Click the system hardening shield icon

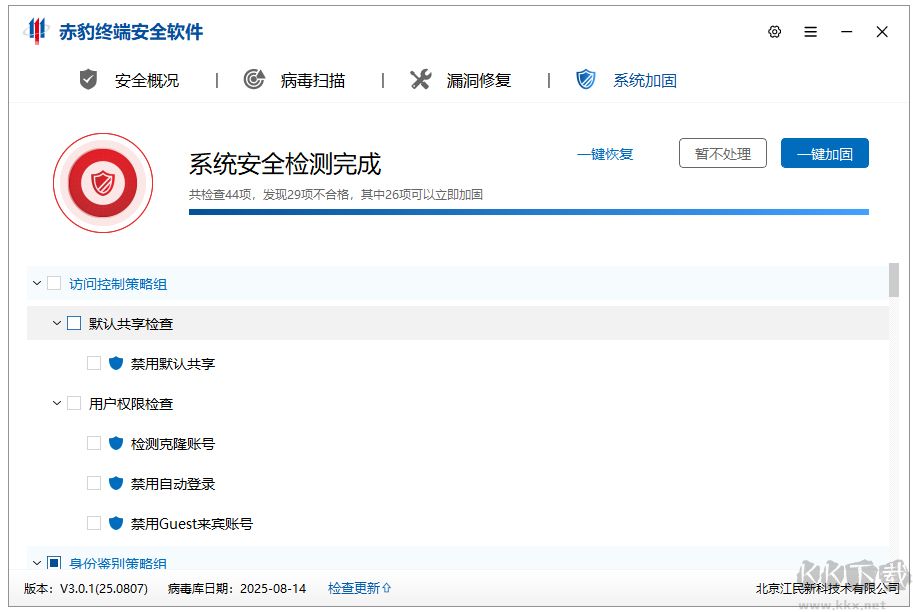pyautogui.click(x=584, y=79)
